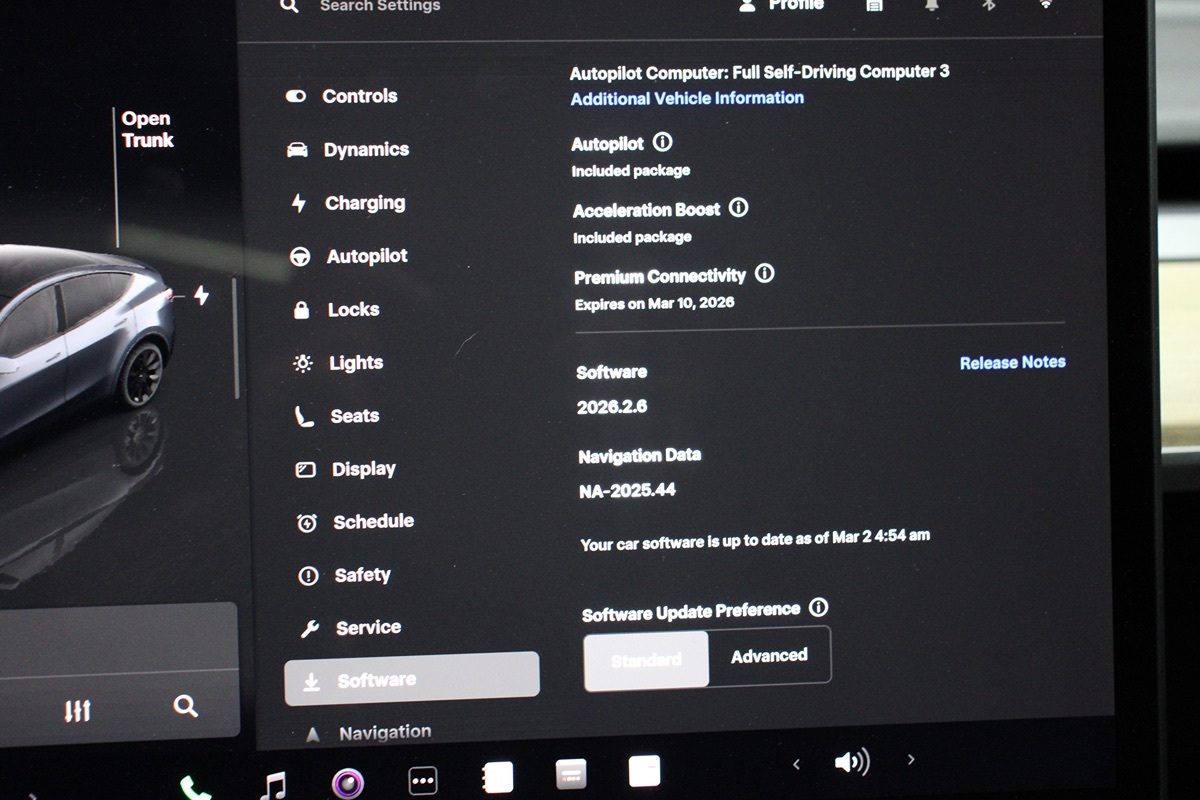
Task: Tap the volume speaker icon
Action: click(x=852, y=763)
